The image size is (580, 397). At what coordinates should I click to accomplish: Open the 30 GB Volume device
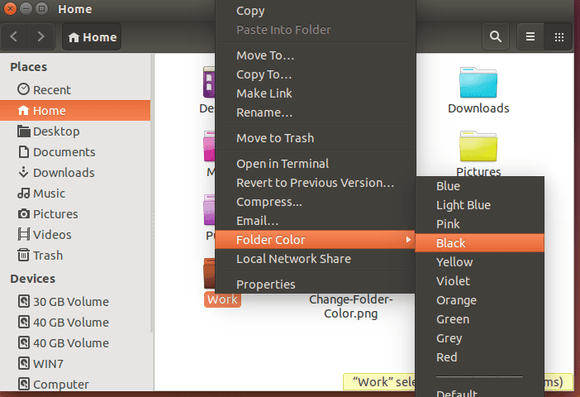[75, 302]
